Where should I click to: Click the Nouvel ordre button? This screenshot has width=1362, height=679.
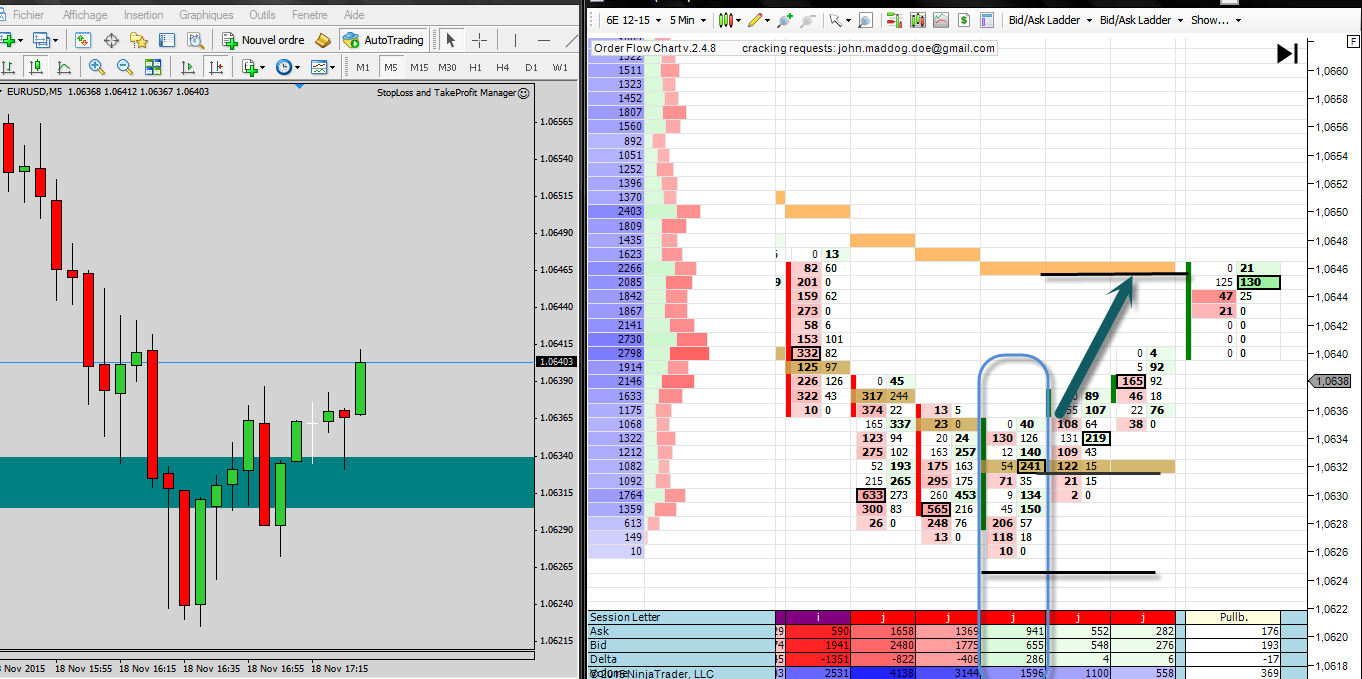pyautogui.click(x=263, y=40)
